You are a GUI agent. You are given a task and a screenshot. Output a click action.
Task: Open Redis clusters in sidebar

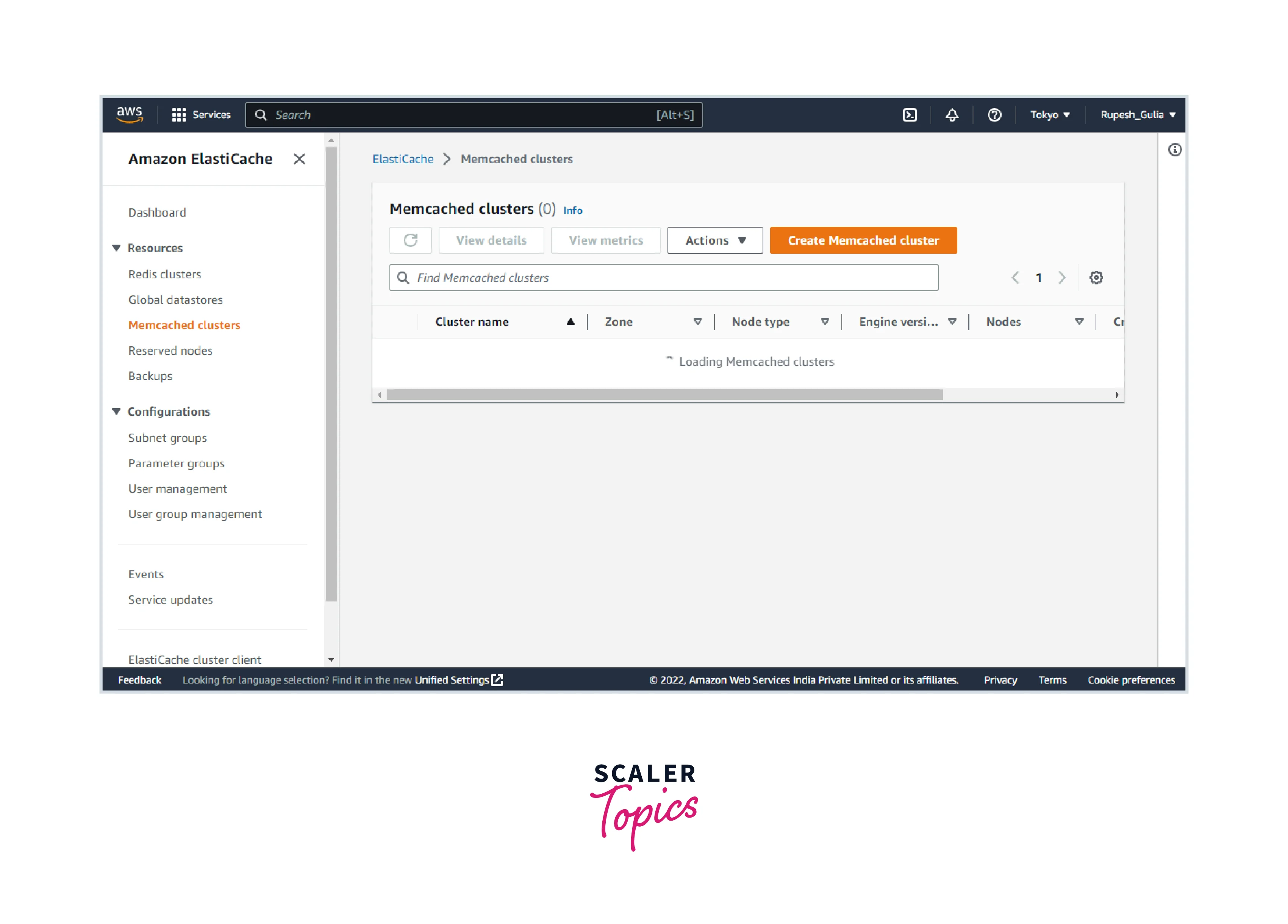165,274
